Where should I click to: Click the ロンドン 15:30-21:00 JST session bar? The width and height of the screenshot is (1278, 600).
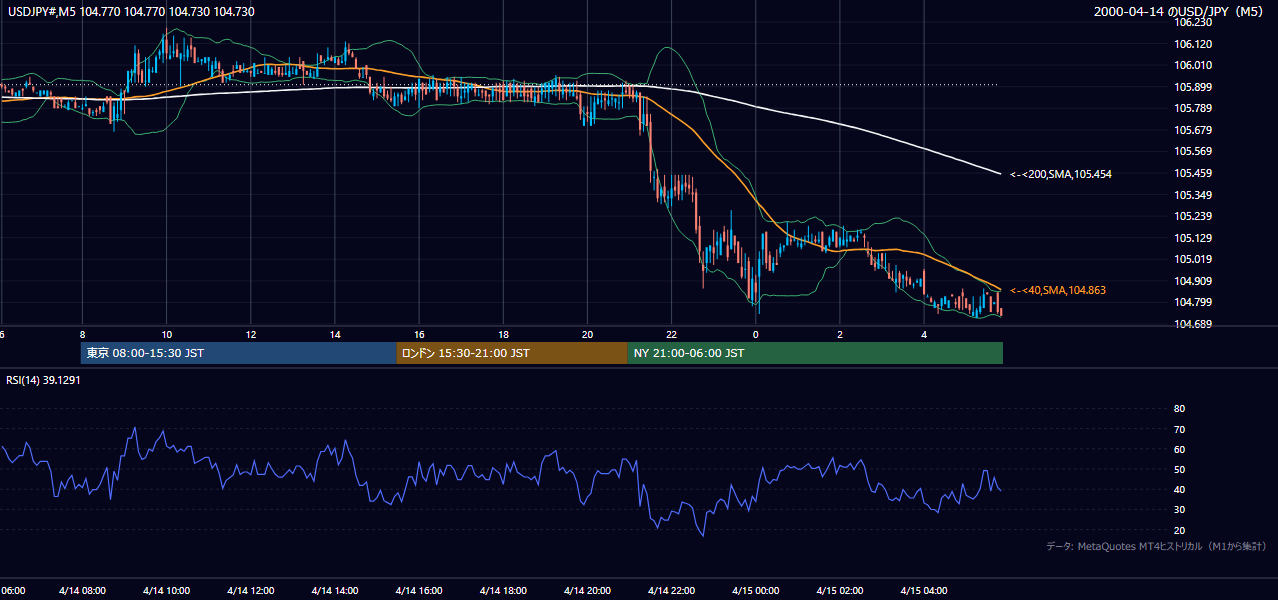tap(512, 353)
